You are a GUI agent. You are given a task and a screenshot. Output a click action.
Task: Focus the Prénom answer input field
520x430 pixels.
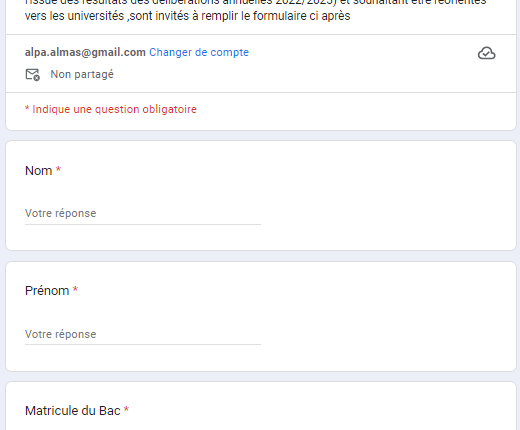(x=143, y=334)
